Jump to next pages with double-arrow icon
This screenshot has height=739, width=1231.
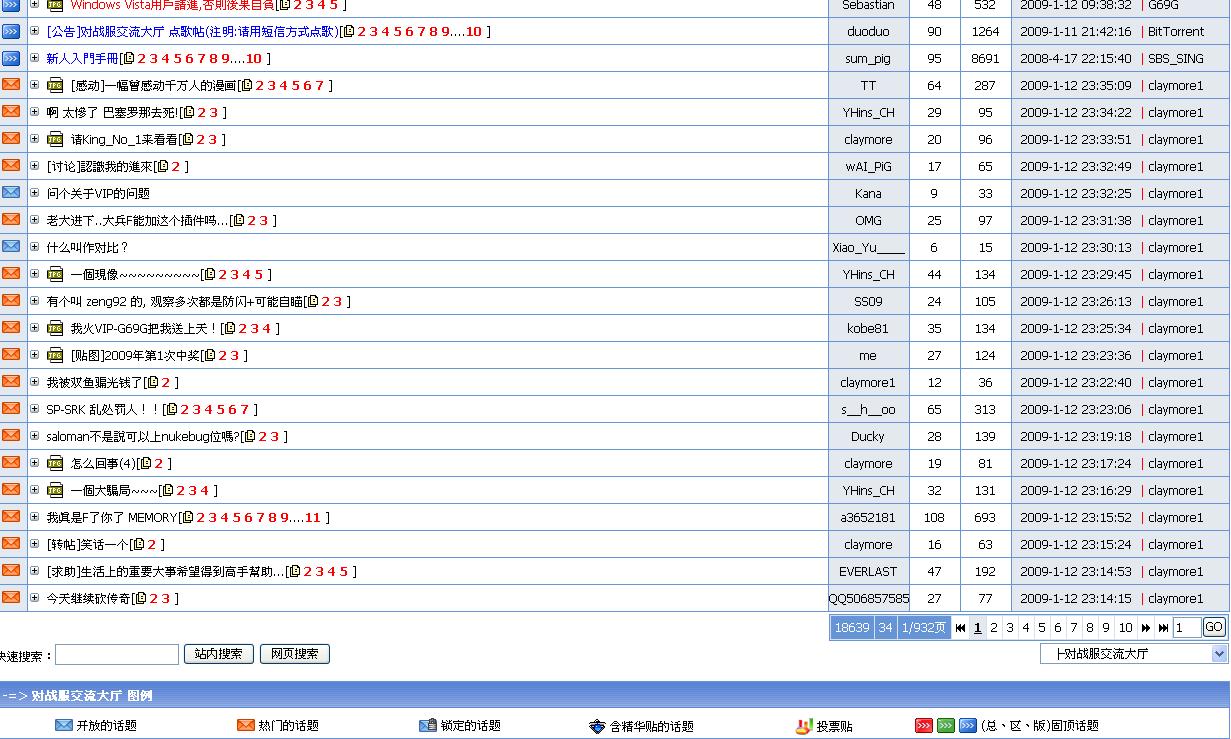1146,628
